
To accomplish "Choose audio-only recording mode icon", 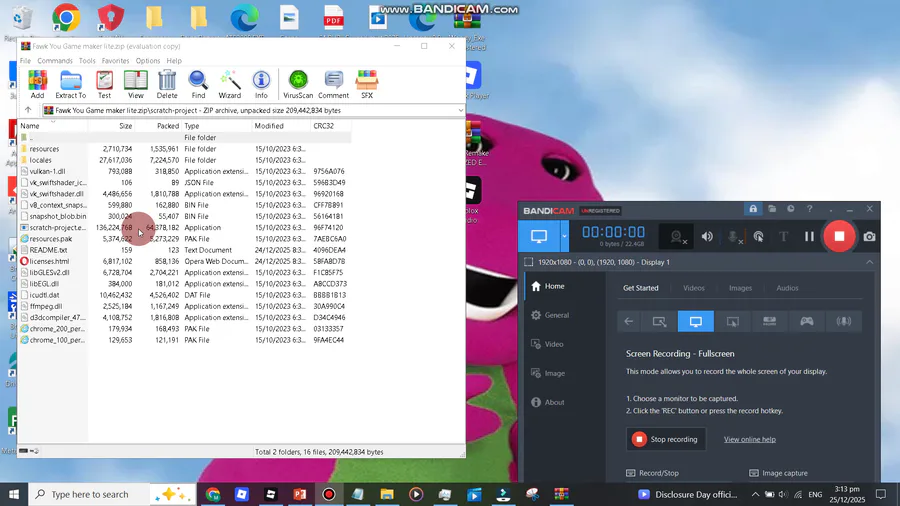I will coord(843,321).
